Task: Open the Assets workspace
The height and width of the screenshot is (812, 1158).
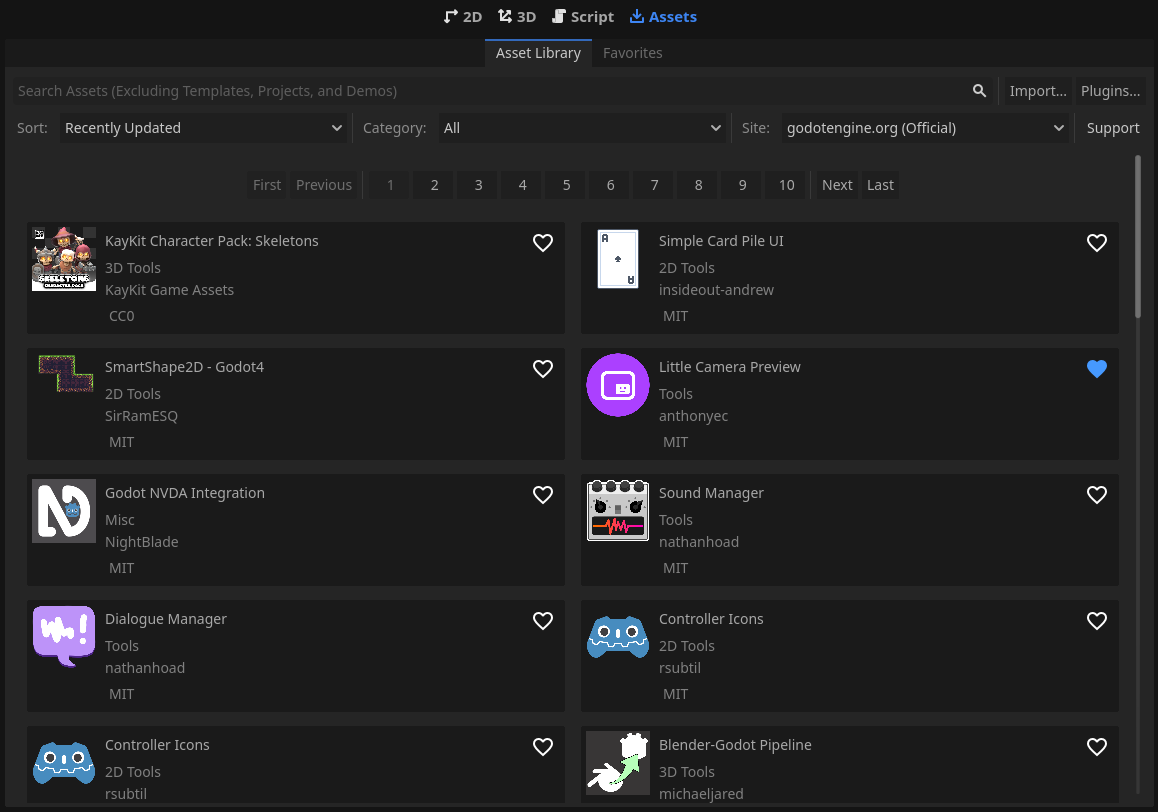Action: click(x=662, y=16)
